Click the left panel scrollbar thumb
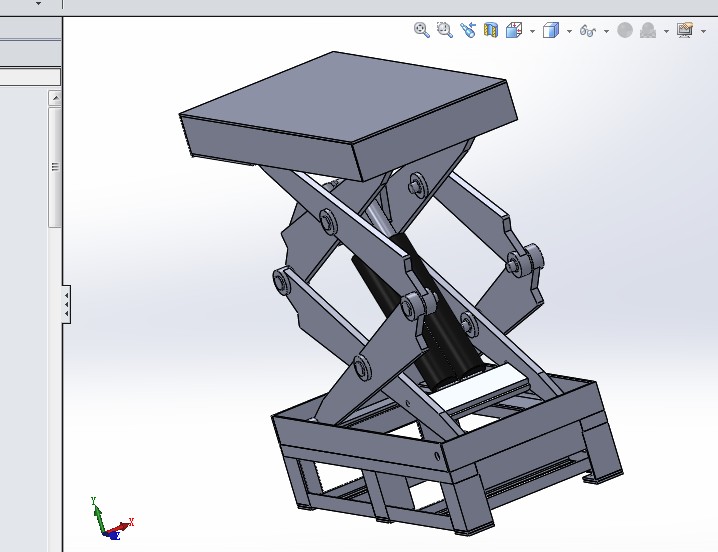718x552 pixels. click(x=55, y=167)
